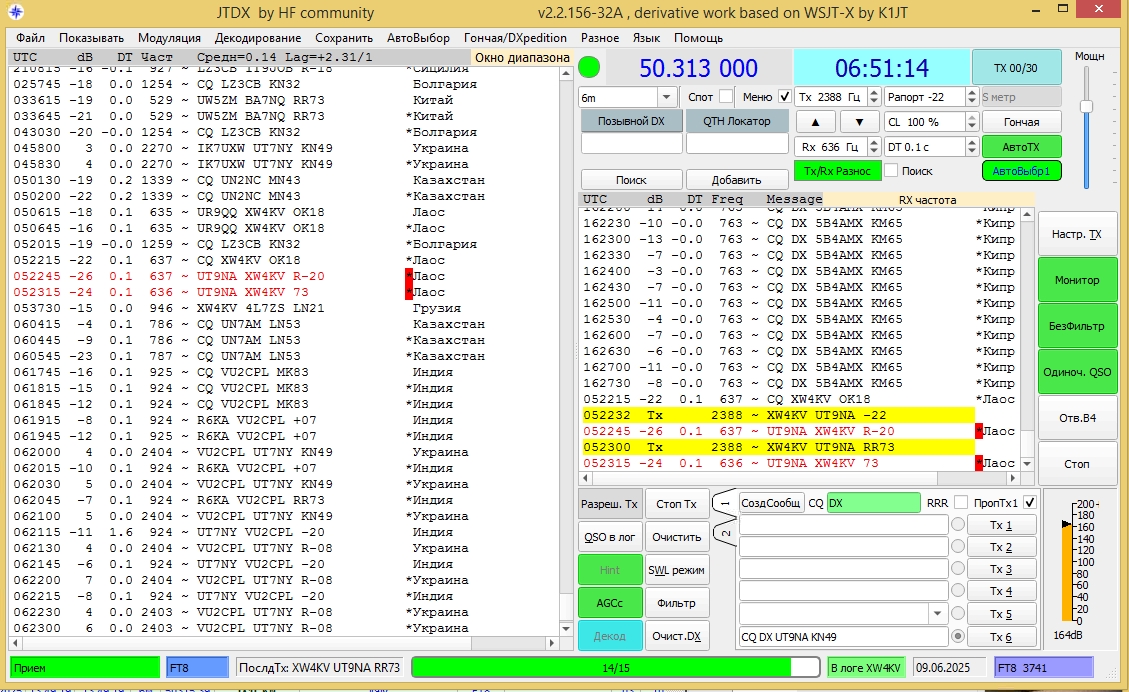Click the CL 100 % spinner
1129x692 pixels.
(930, 122)
